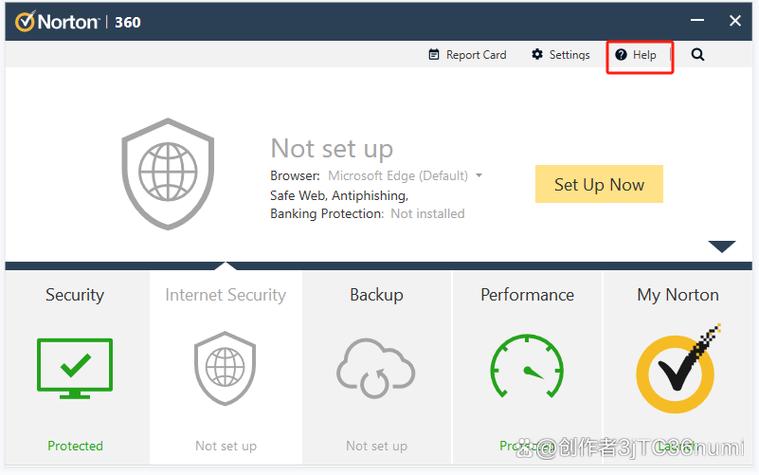Click the My Norton yellow checkmark logo

pyautogui.click(x=678, y=368)
